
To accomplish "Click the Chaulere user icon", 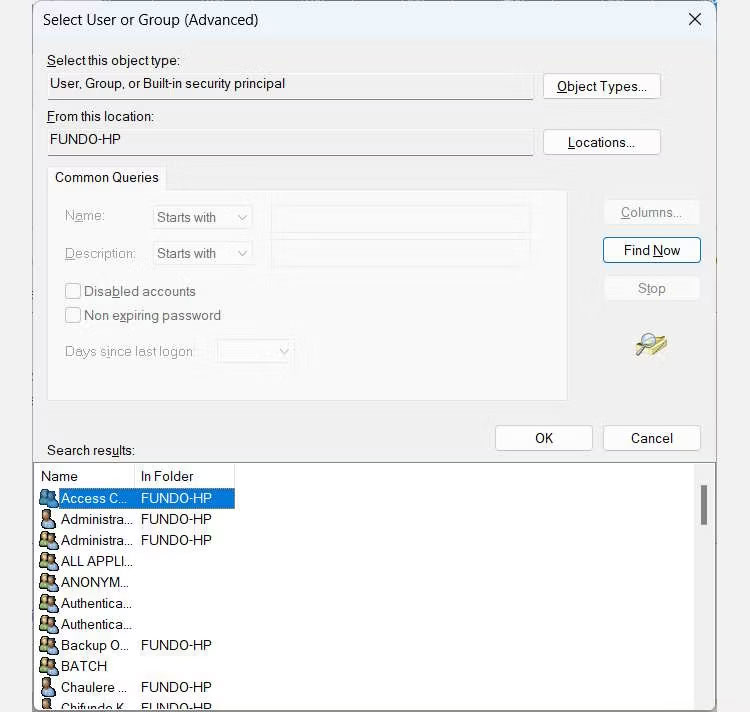I will [x=48, y=686].
